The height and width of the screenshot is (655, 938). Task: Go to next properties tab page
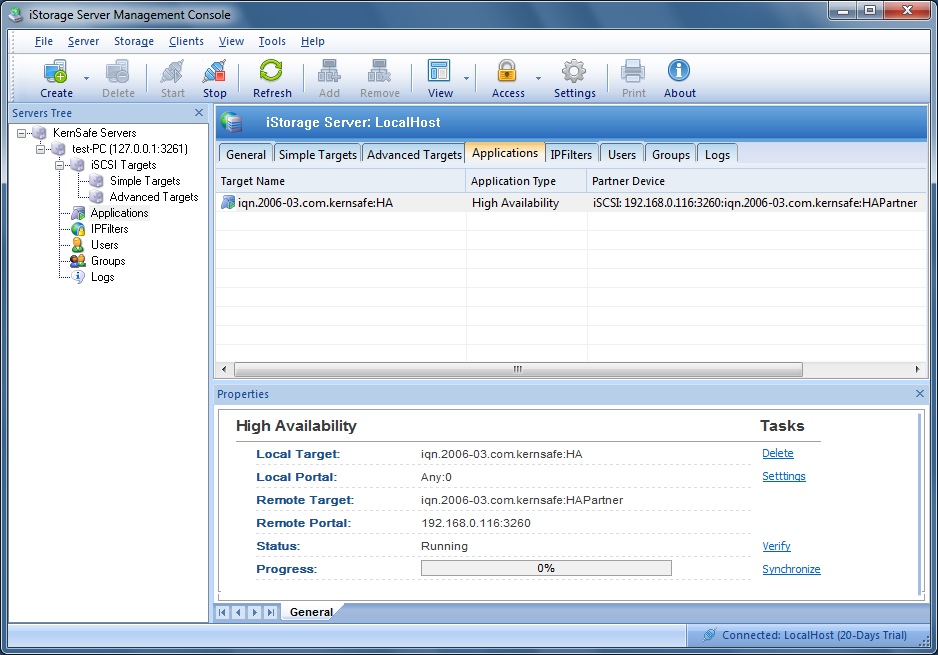(x=255, y=612)
